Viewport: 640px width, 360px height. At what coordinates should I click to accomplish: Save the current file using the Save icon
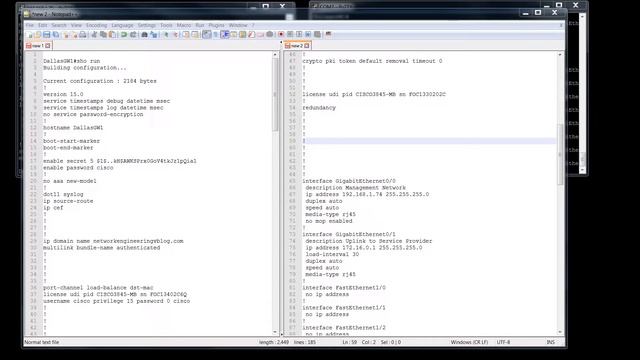[x=47, y=35]
